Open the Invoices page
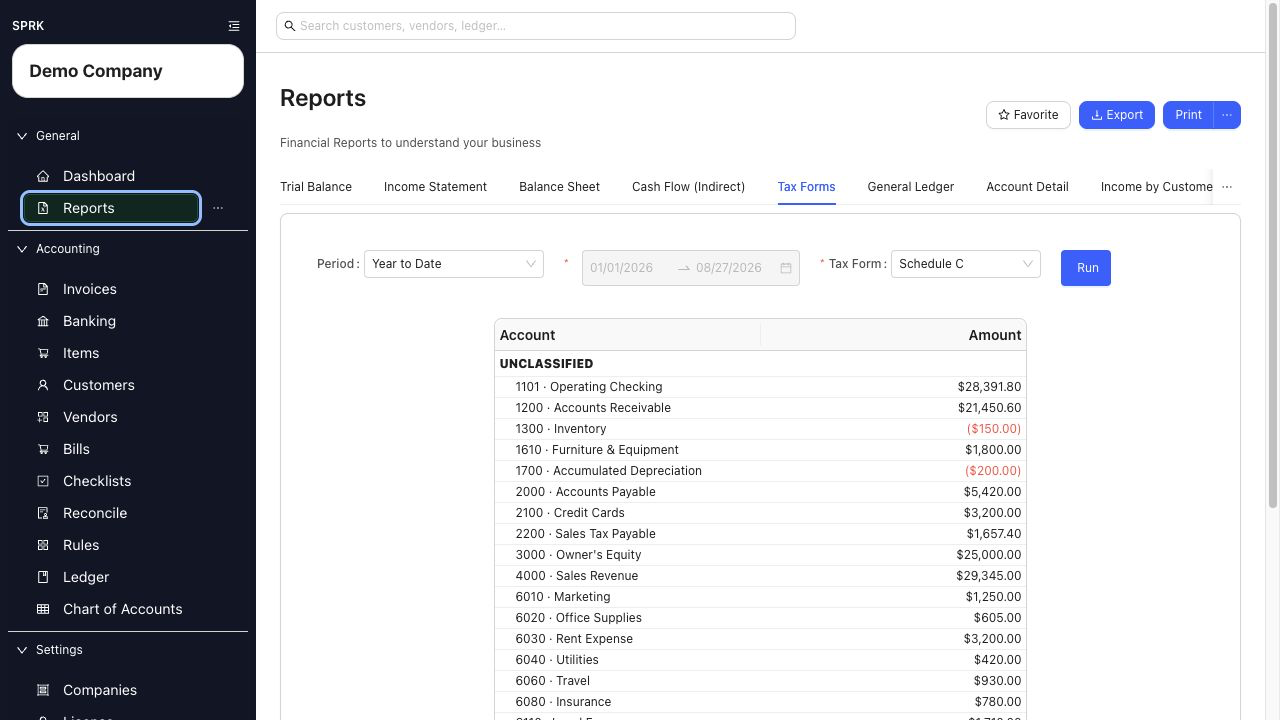Viewport: 1280px width, 720px height. [89, 289]
